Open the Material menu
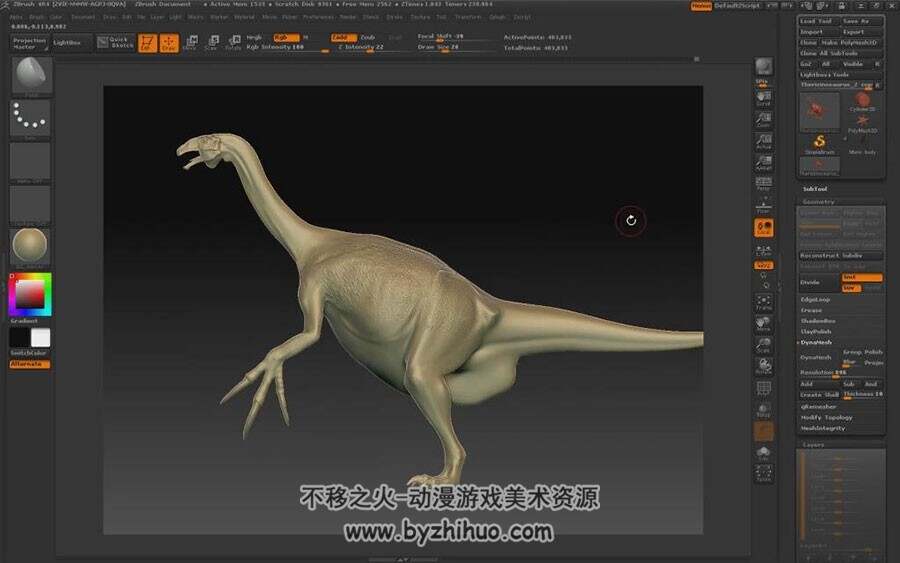This screenshot has height=563, width=900. tap(244, 17)
